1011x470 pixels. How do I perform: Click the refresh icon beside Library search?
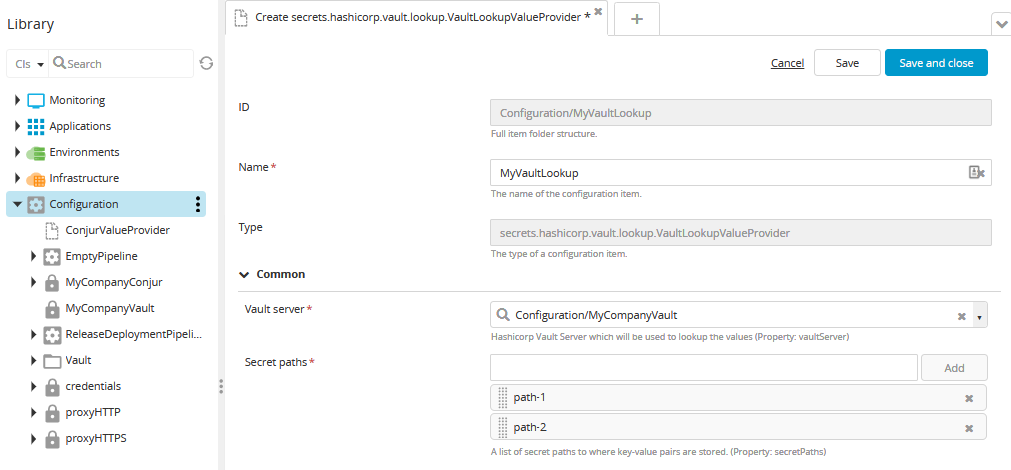pyautogui.click(x=206, y=63)
